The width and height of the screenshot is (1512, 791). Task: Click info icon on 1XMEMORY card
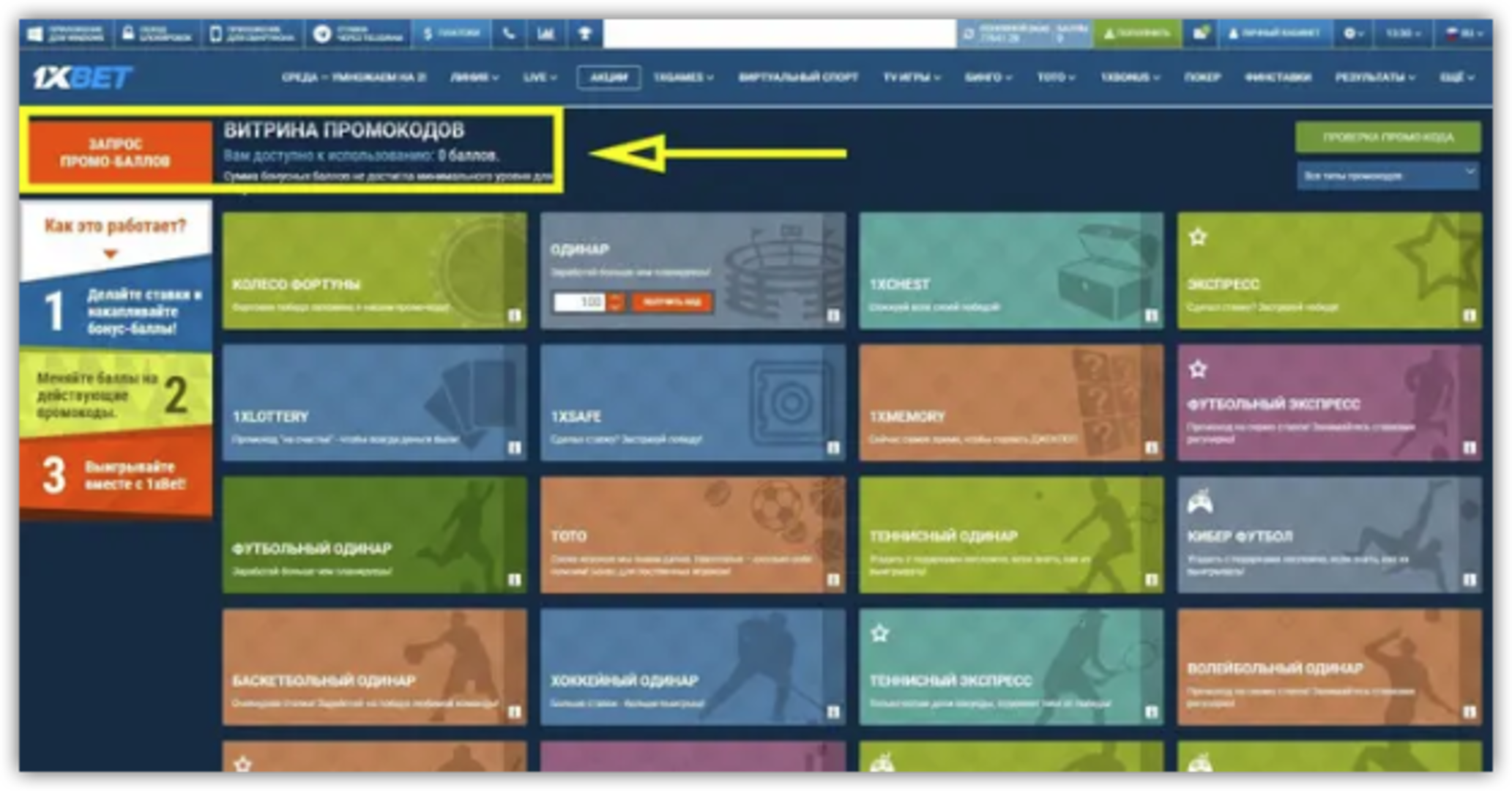click(x=1152, y=448)
